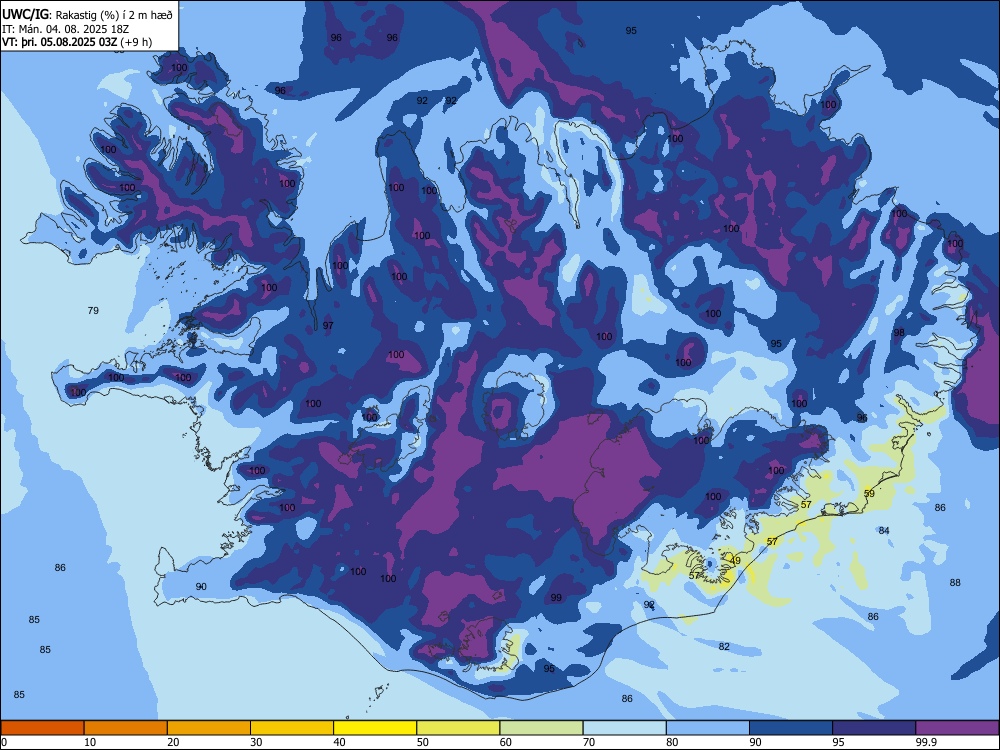This screenshot has height=750, width=1000.
Task: Select the 95–99.9 indigo legend swatch
Action: (874, 728)
